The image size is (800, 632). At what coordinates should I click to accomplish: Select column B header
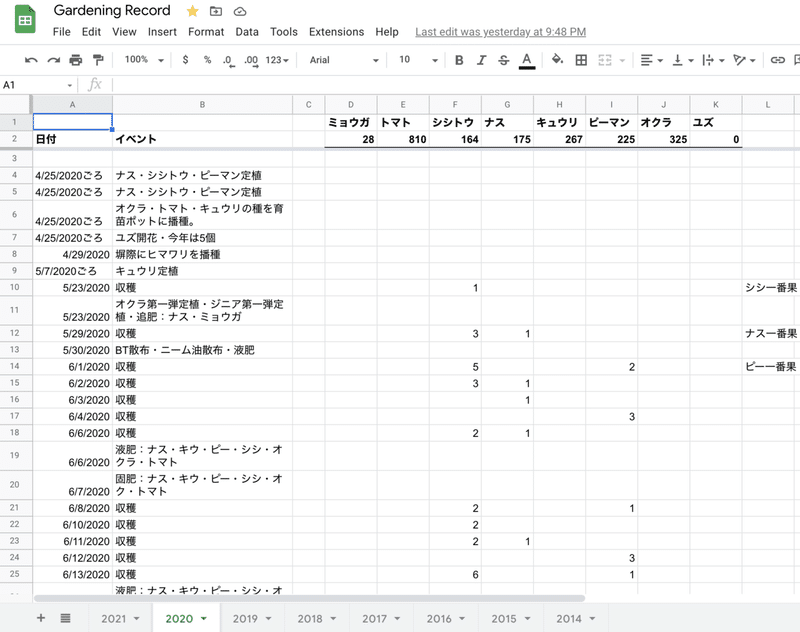point(202,105)
